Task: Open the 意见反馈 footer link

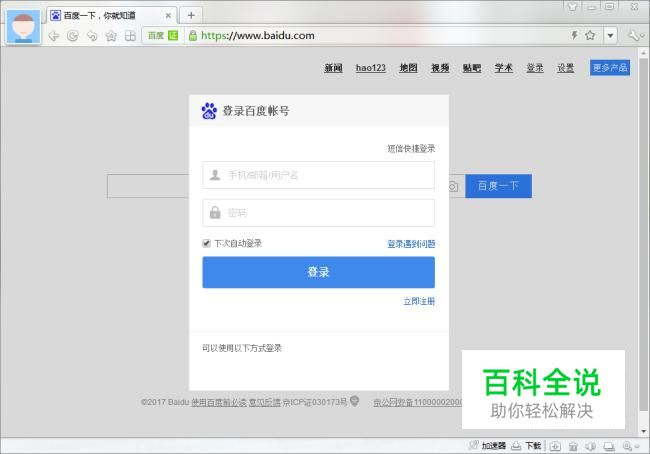Action: [x=264, y=402]
